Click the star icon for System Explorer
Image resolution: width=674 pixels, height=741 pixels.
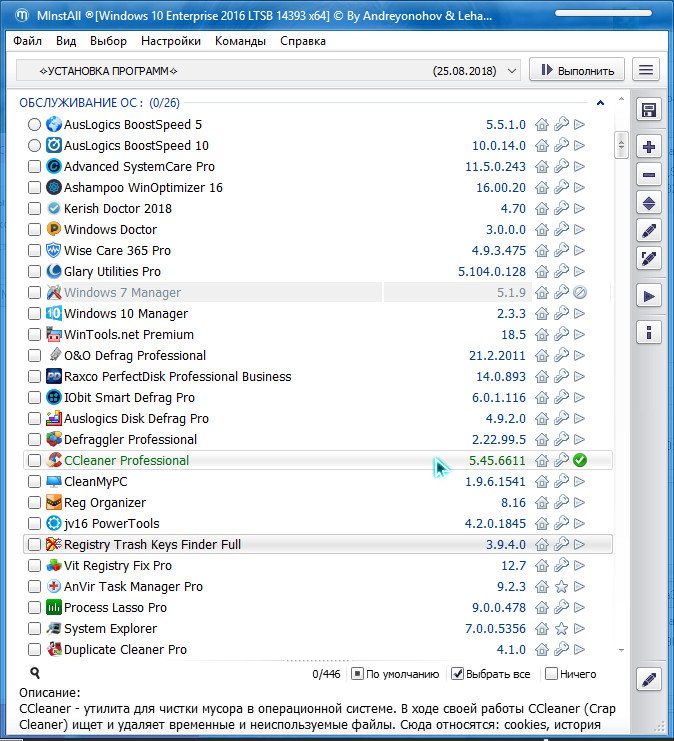click(561, 629)
